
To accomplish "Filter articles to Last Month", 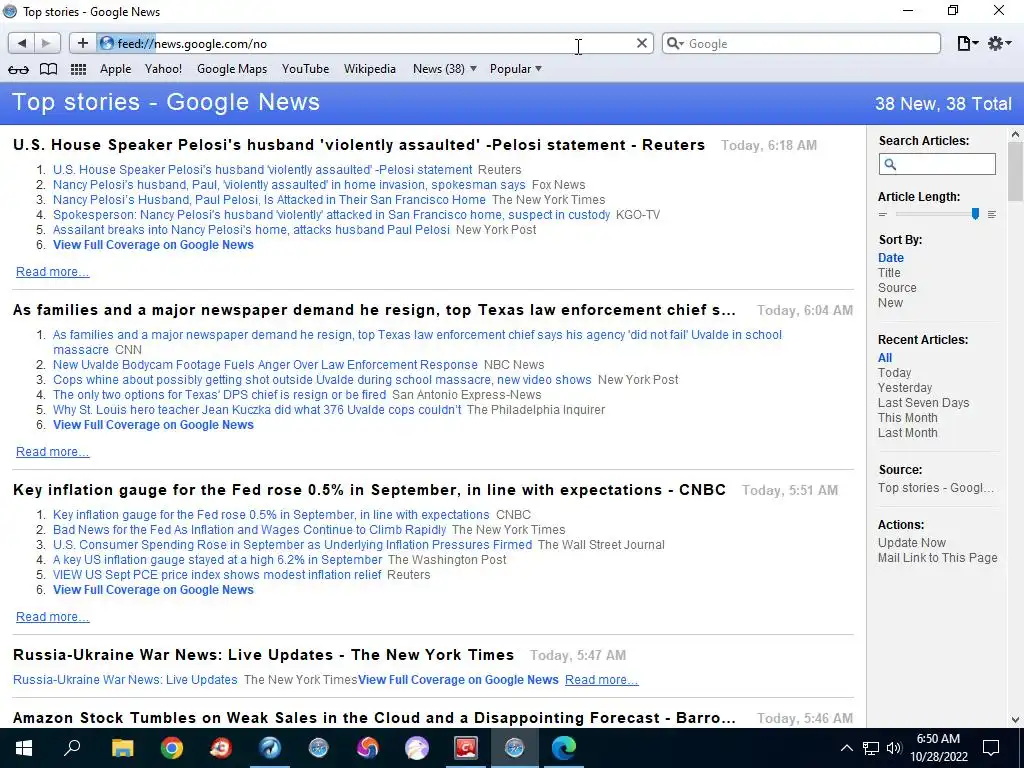I will tap(907, 433).
